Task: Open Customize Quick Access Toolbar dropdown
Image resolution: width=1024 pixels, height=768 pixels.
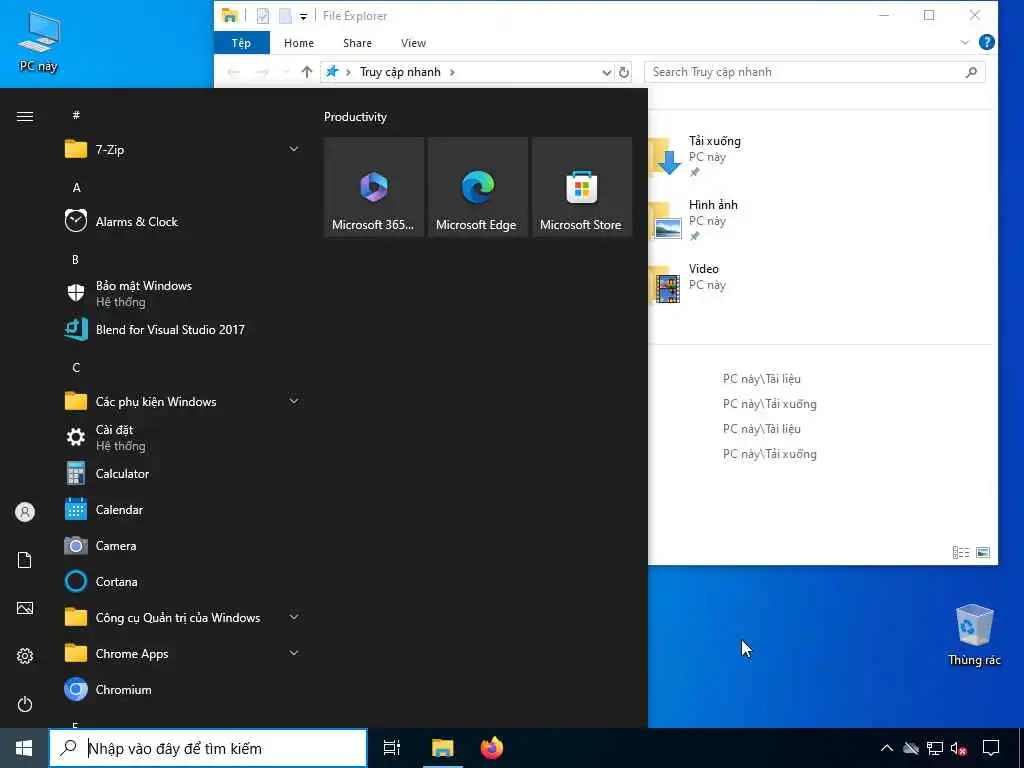Action: tap(304, 16)
